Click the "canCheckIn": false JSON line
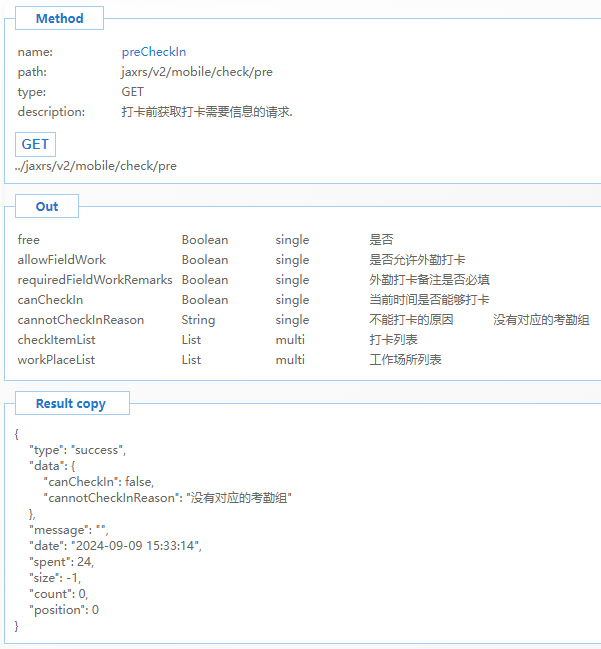Screen dimensions: 601x649 point(99,482)
